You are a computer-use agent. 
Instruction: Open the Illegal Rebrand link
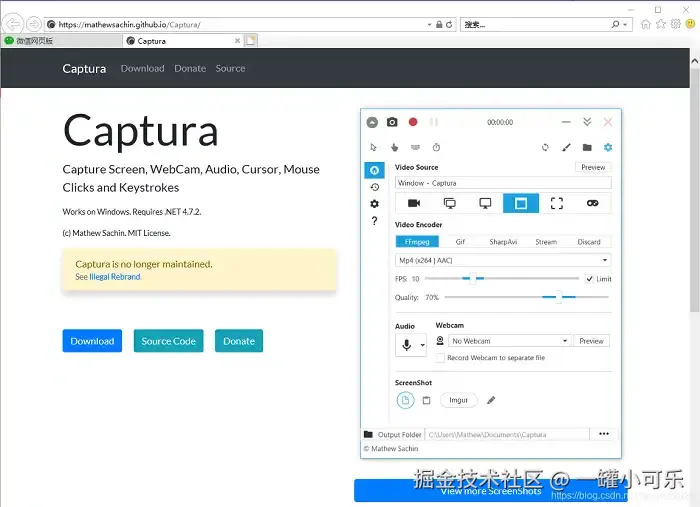click(x=115, y=277)
